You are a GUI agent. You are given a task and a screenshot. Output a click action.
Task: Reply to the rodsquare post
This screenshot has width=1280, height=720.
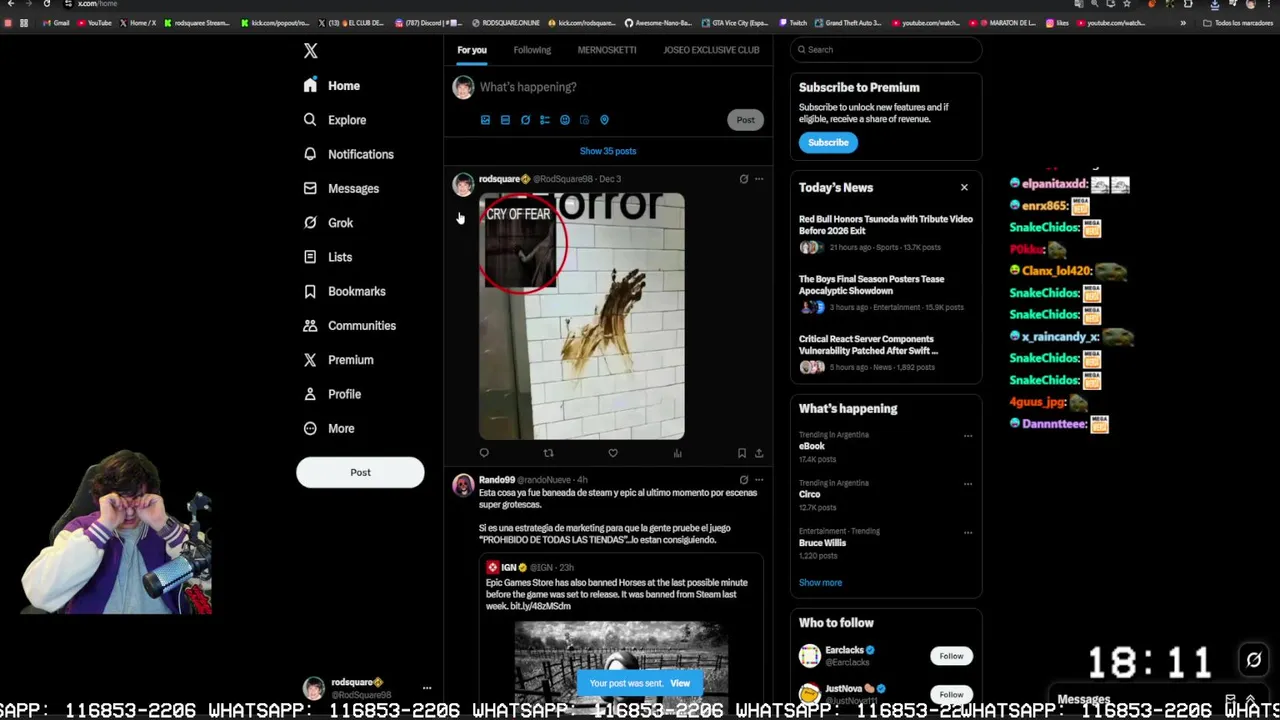(484, 453)
